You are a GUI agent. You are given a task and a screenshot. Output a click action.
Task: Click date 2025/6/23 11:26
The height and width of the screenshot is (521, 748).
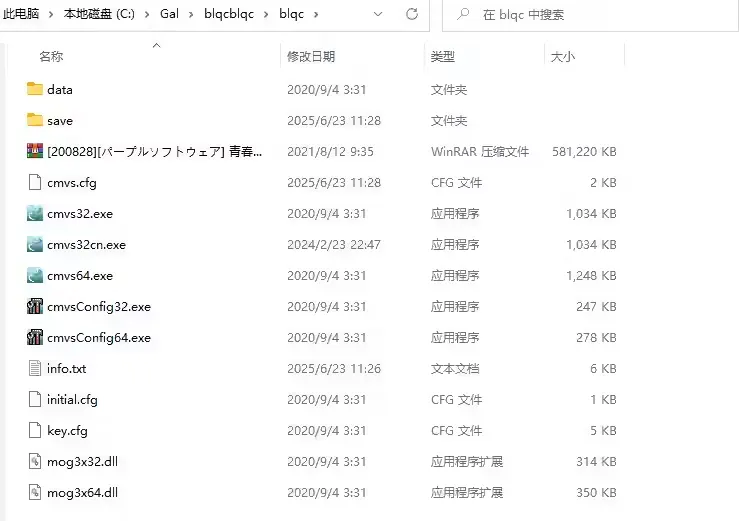point(334,369)
